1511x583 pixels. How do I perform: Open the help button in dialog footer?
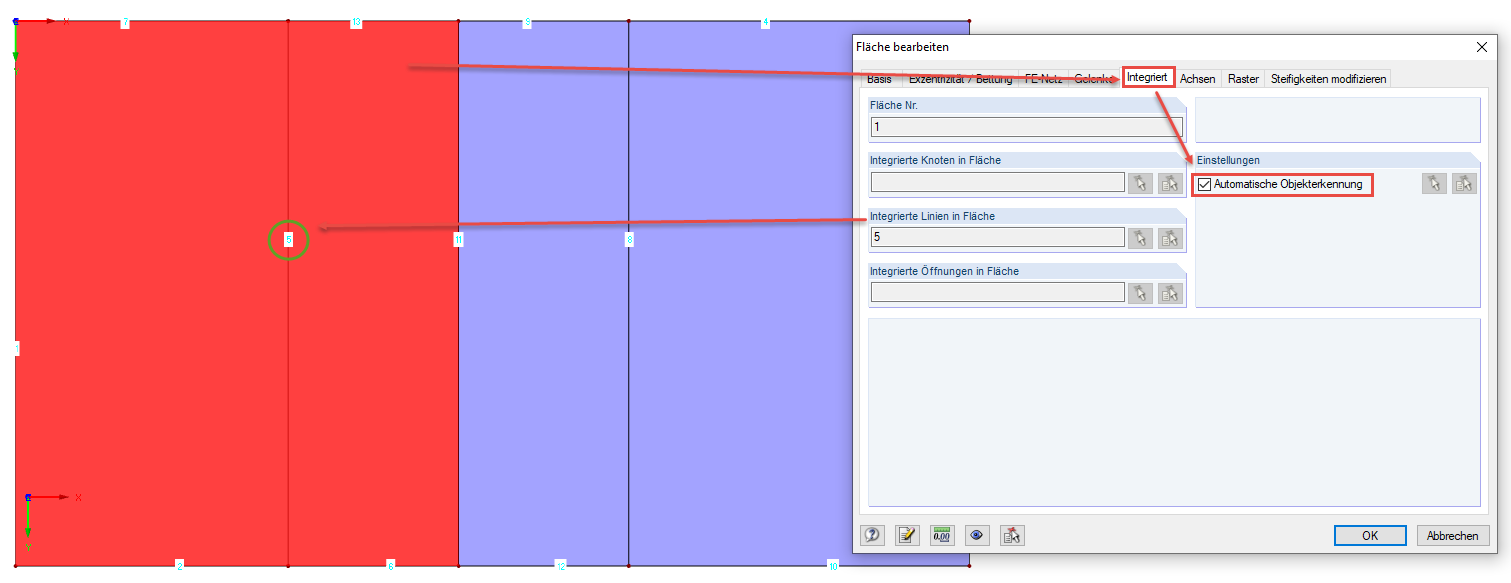(872, 535)
